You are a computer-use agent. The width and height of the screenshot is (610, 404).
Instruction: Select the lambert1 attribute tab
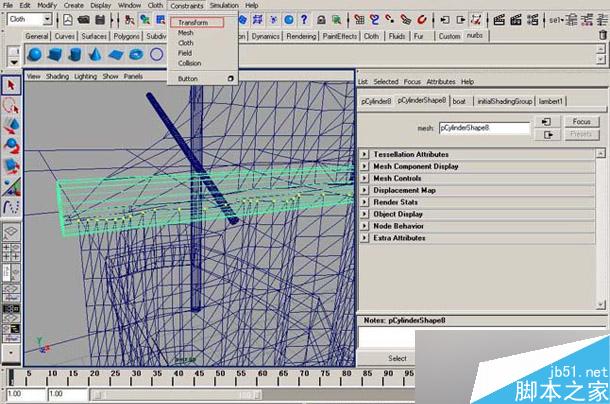[550, 101]
